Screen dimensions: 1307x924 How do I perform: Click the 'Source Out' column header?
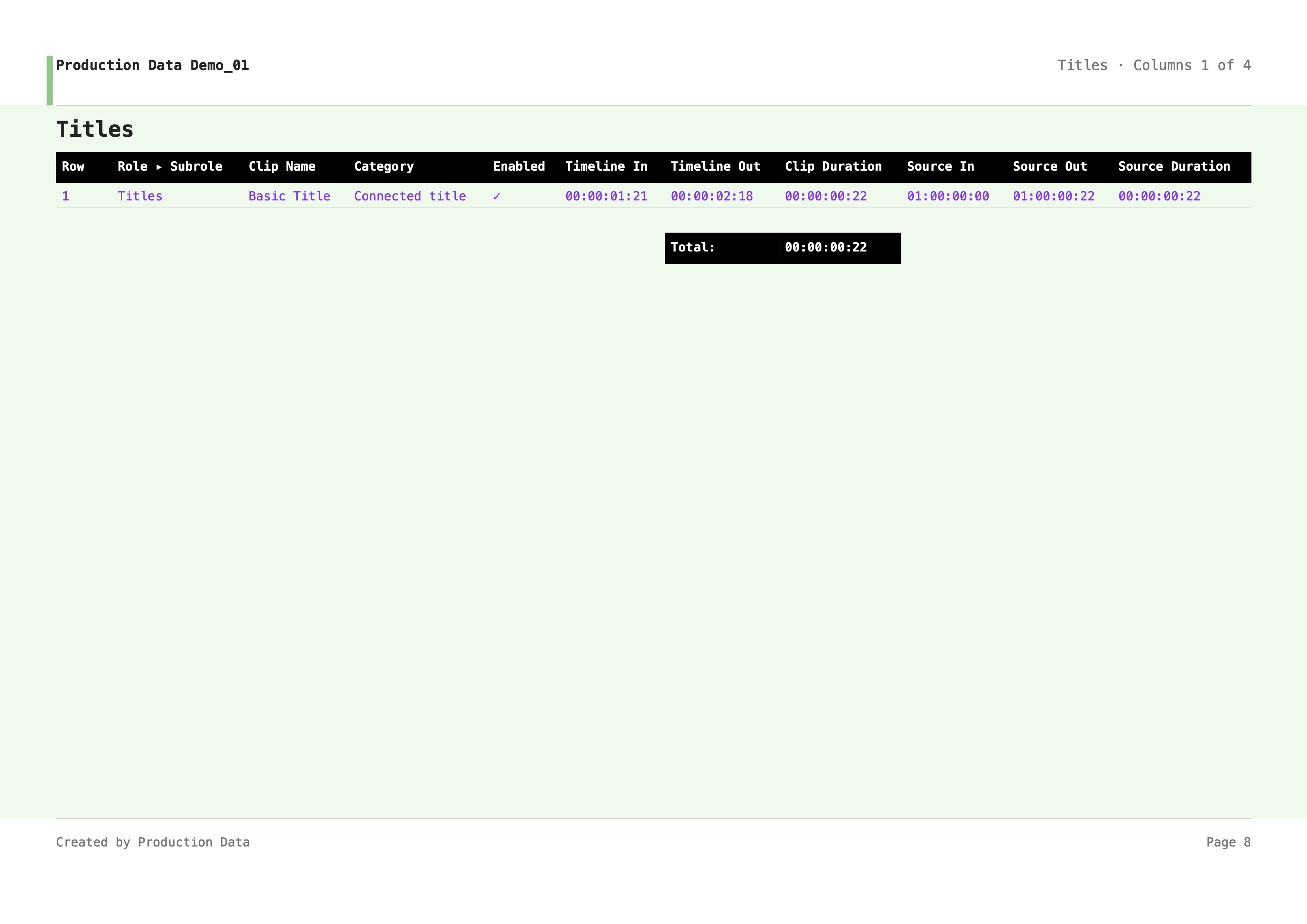1050,167
